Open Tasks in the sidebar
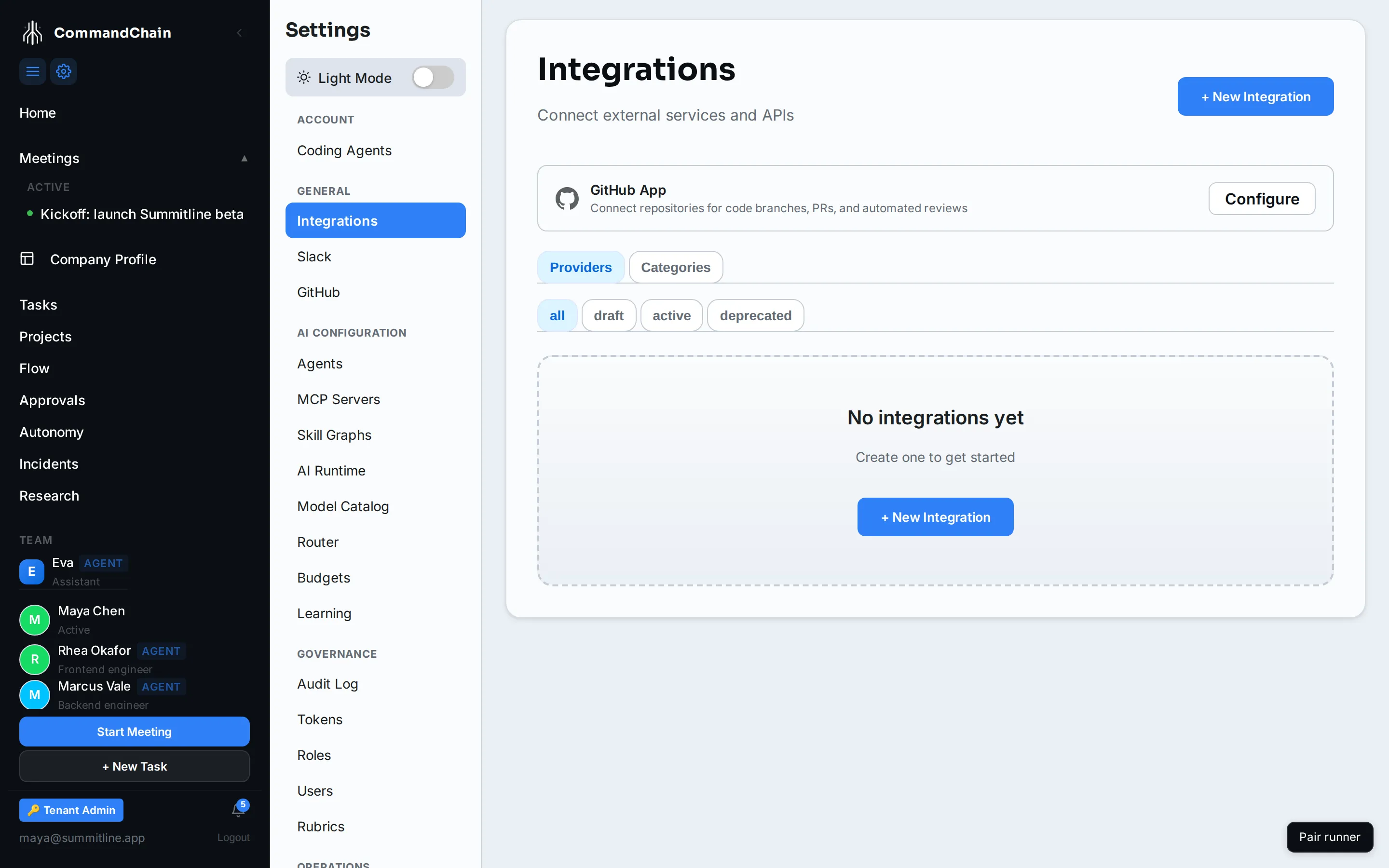This screenshot has width=1389, height=868. click(x=39, y=305)
